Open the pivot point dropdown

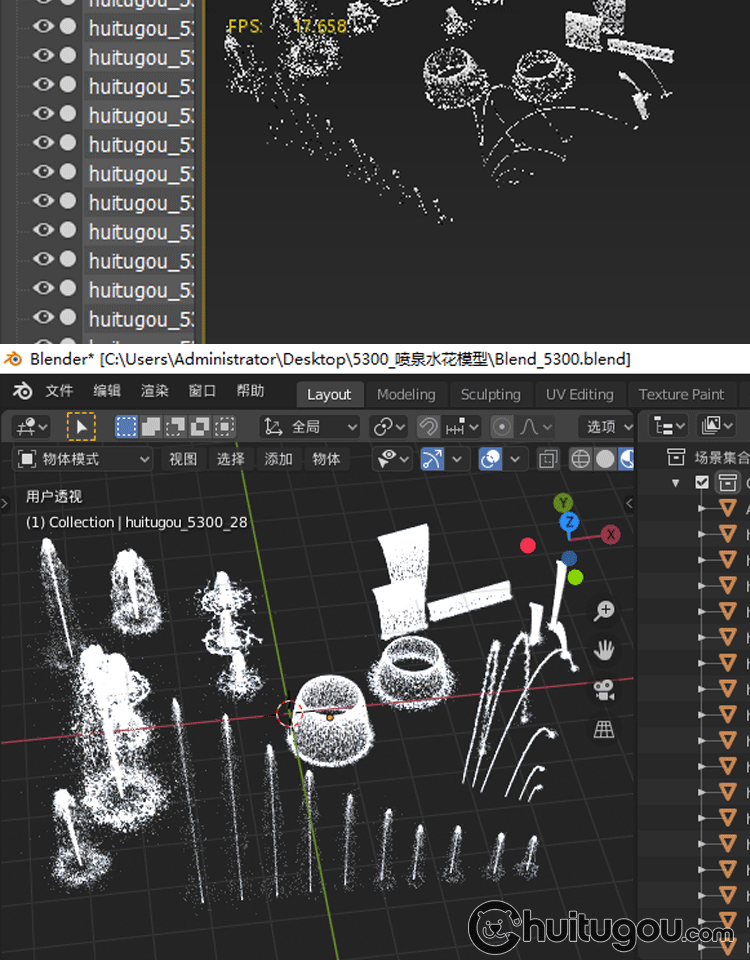tap(389, 427)
